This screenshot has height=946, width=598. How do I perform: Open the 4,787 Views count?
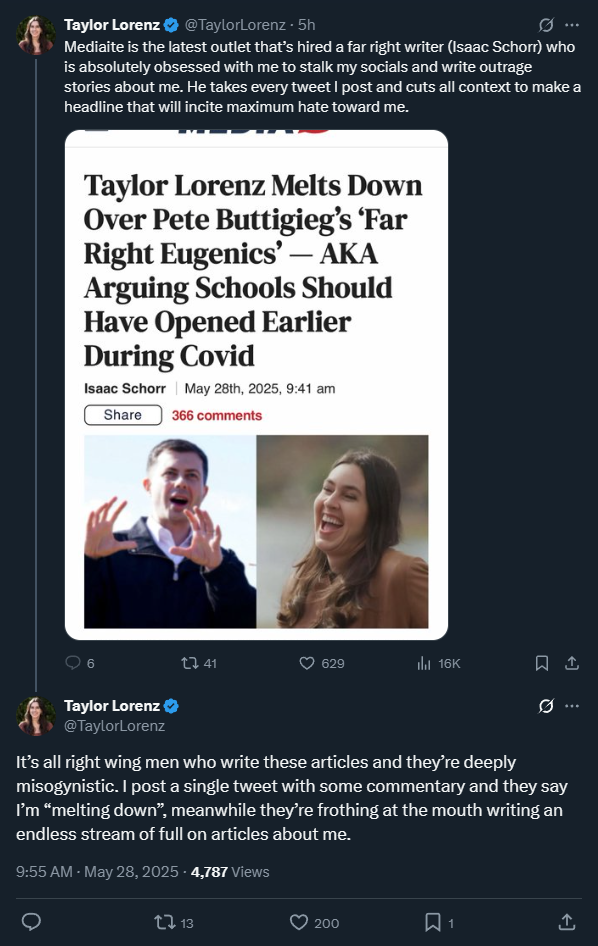coord(230,872)
